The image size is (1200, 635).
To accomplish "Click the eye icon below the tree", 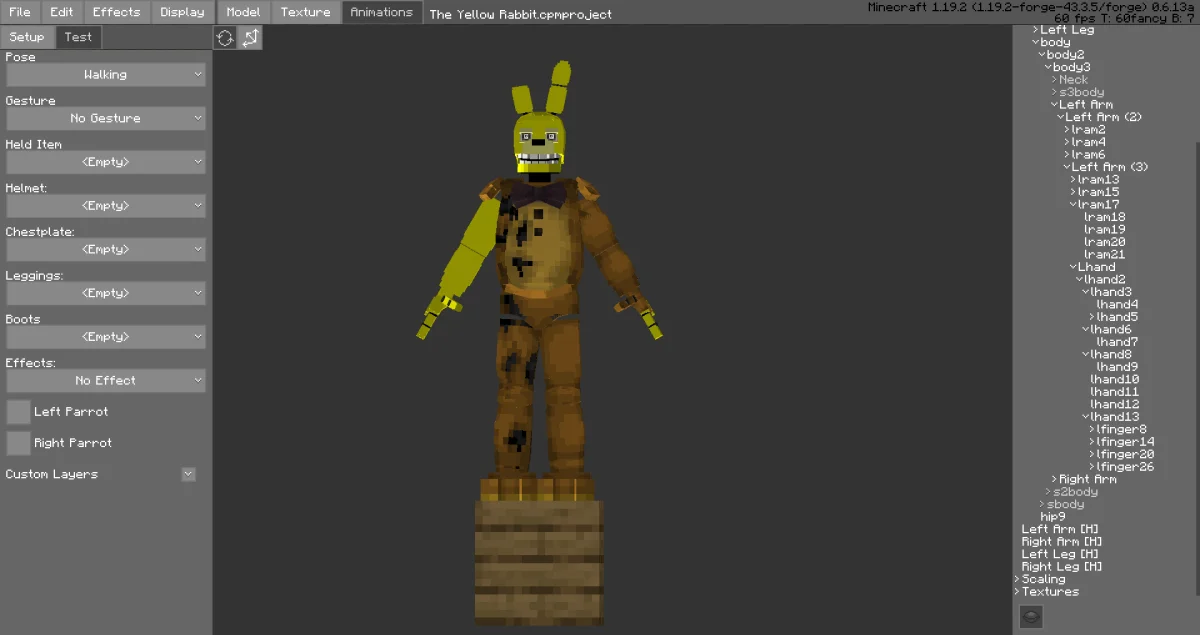I will tap(1031, 617).
